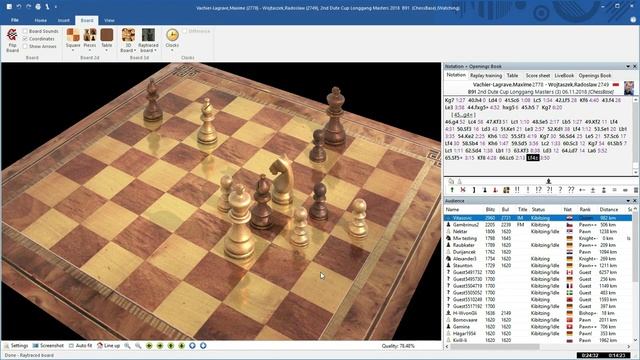This screenshot has width=640, height=360.
Task: Open the Notation panel options arrow
Action: click(x=628, y=66)
